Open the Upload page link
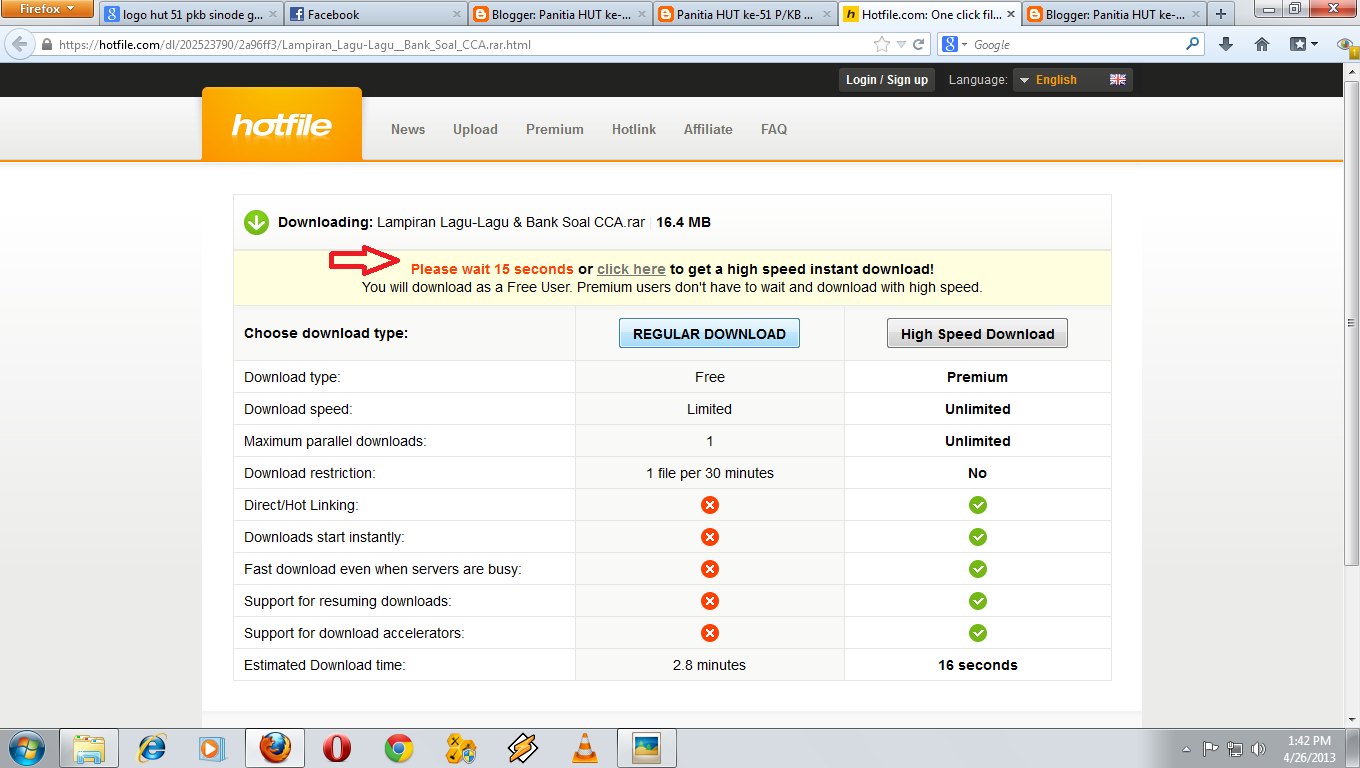Viewport: 1360px width, 768px height. [x=475, y=129]
